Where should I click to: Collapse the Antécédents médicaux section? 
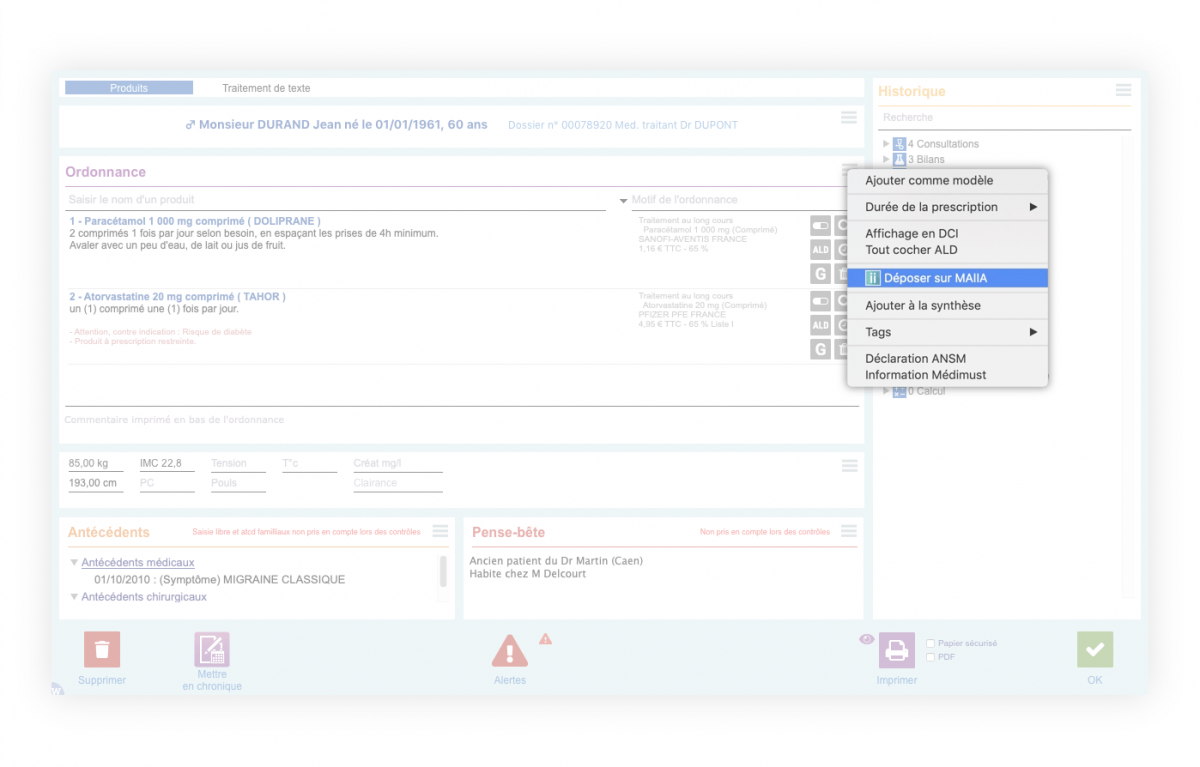tap(74, 563)
